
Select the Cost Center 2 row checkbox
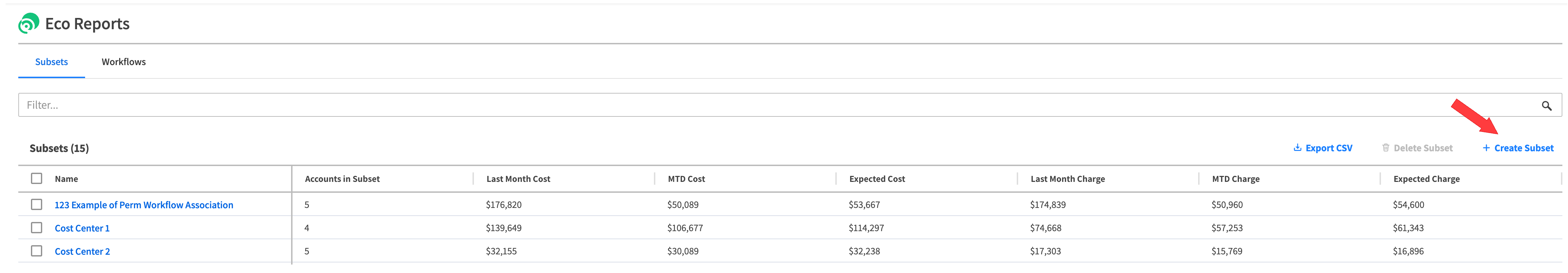pos(37,251)
